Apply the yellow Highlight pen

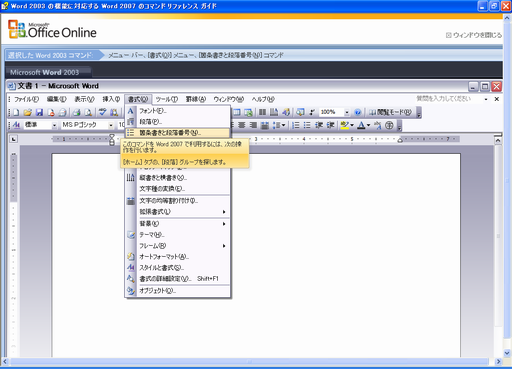[345, 125]
